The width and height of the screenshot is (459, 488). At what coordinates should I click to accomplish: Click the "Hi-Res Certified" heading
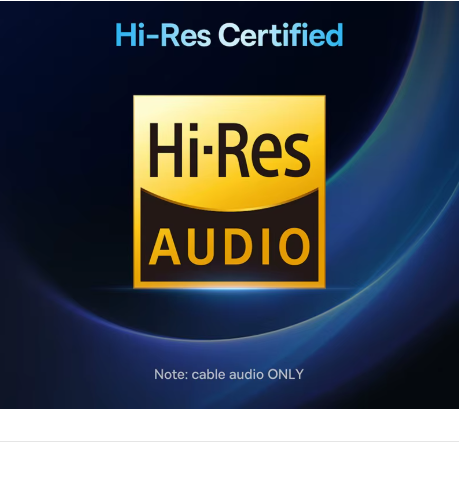(x=229, y=35)
